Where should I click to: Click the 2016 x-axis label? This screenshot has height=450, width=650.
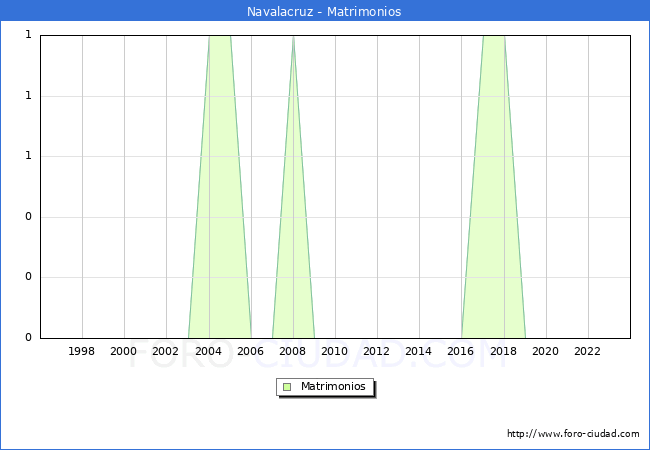pos(461,351)
